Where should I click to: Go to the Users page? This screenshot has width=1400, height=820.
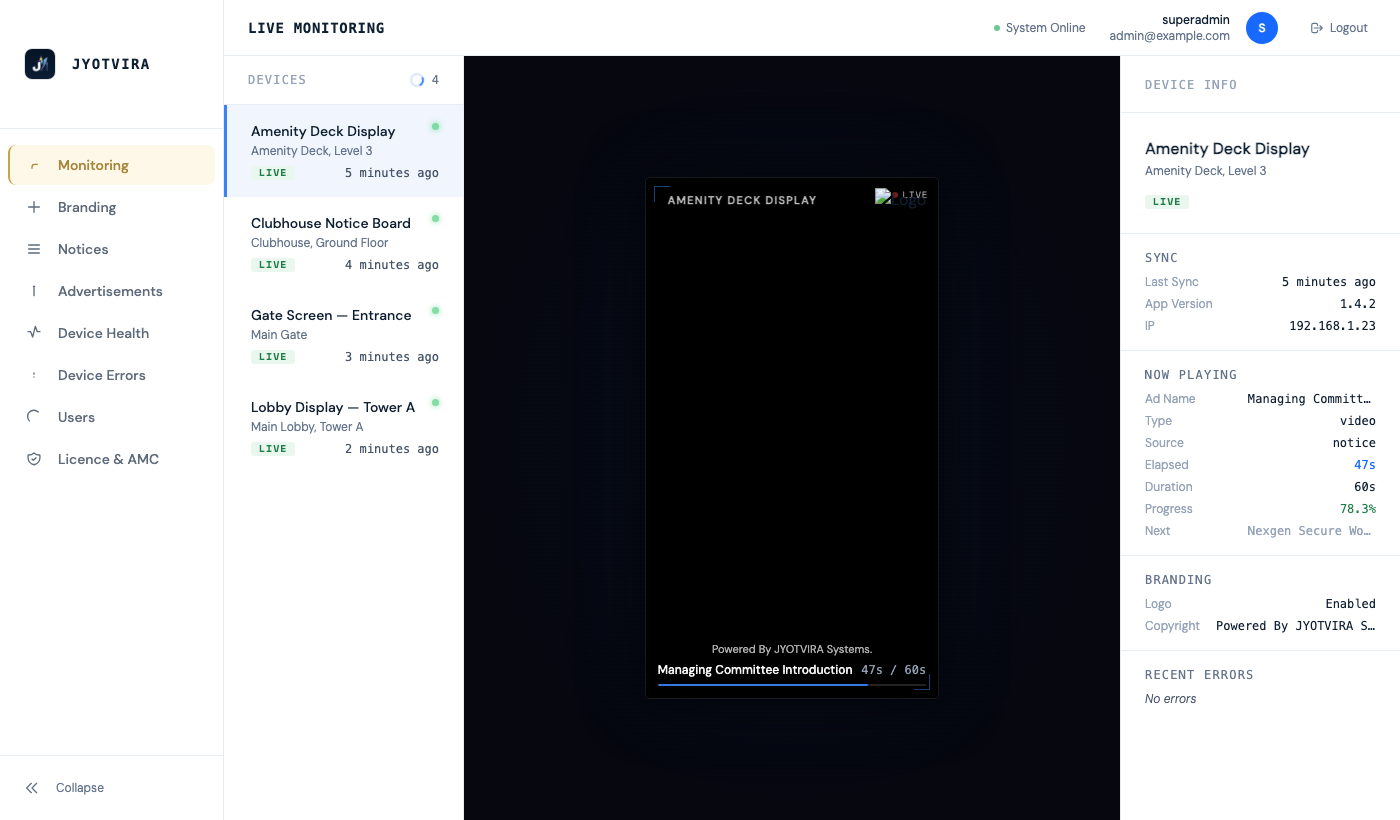point(111,417)
